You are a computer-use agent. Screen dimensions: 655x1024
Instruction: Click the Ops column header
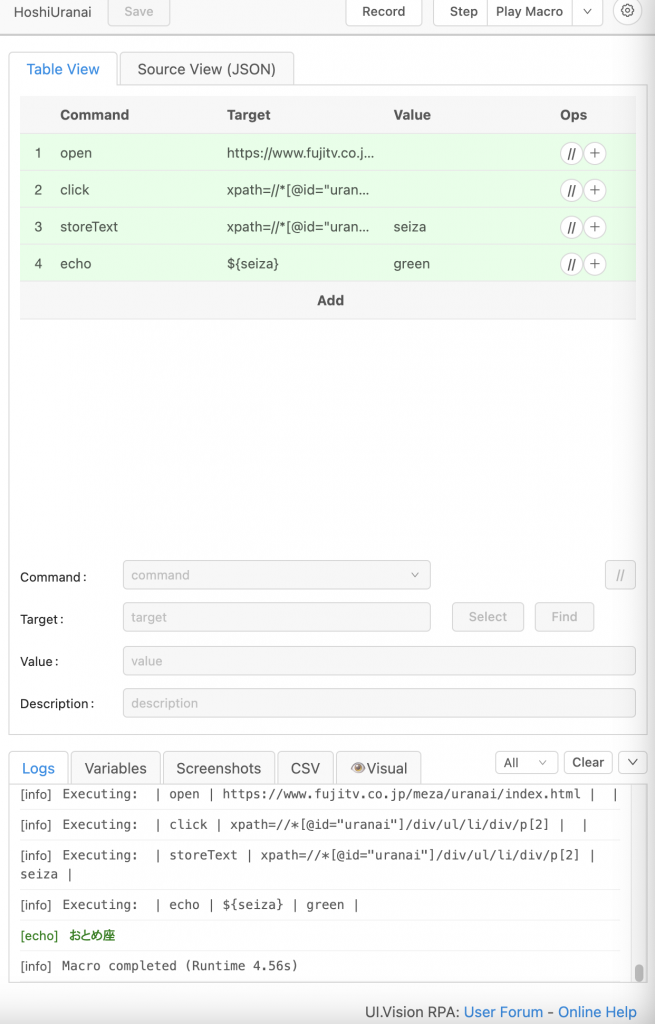573,115
